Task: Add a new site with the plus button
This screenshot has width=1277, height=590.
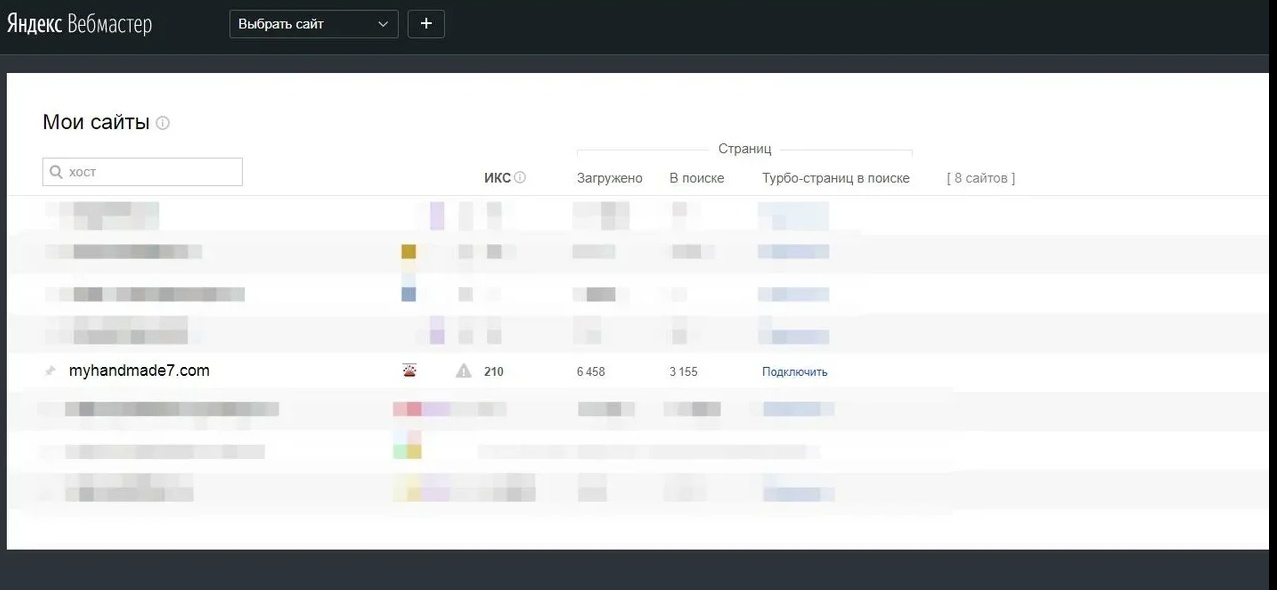Action: click(426, 24)
